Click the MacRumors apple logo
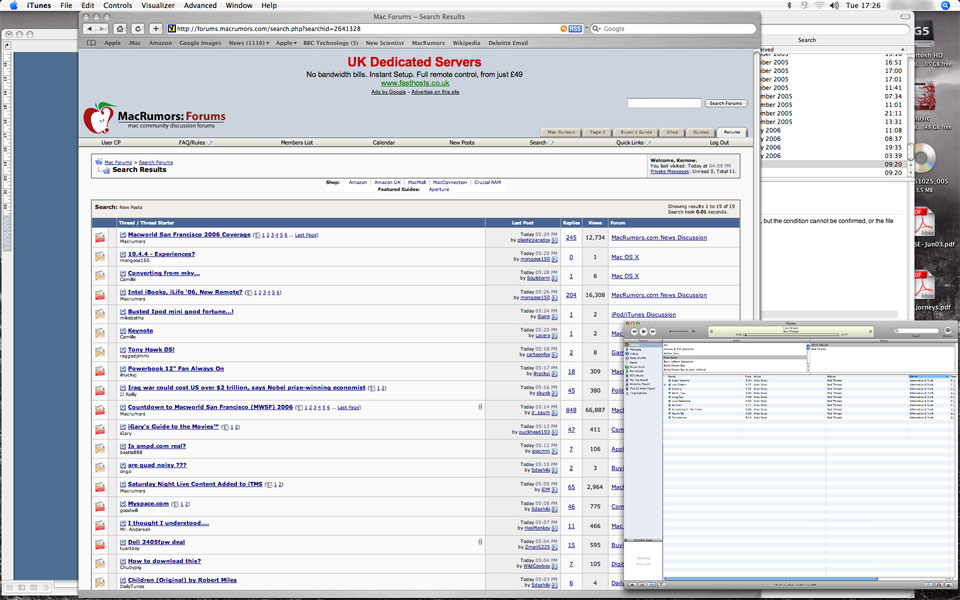960x600 pixels. click(99, 118)
